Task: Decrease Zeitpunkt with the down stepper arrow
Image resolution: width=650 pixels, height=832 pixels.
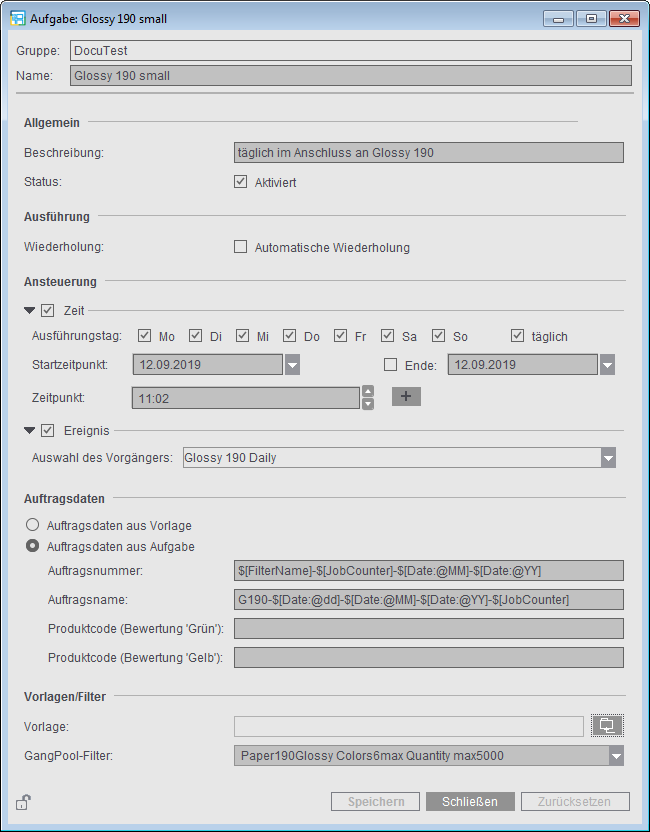Action: (368, 404)
